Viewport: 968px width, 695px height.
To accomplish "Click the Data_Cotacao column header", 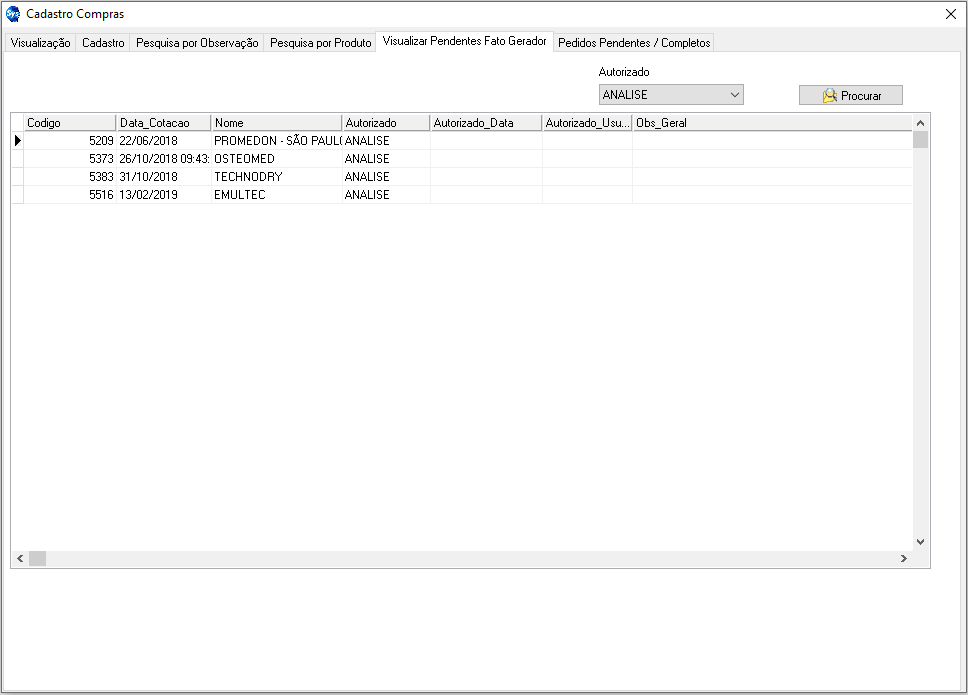I will [163, 123].
